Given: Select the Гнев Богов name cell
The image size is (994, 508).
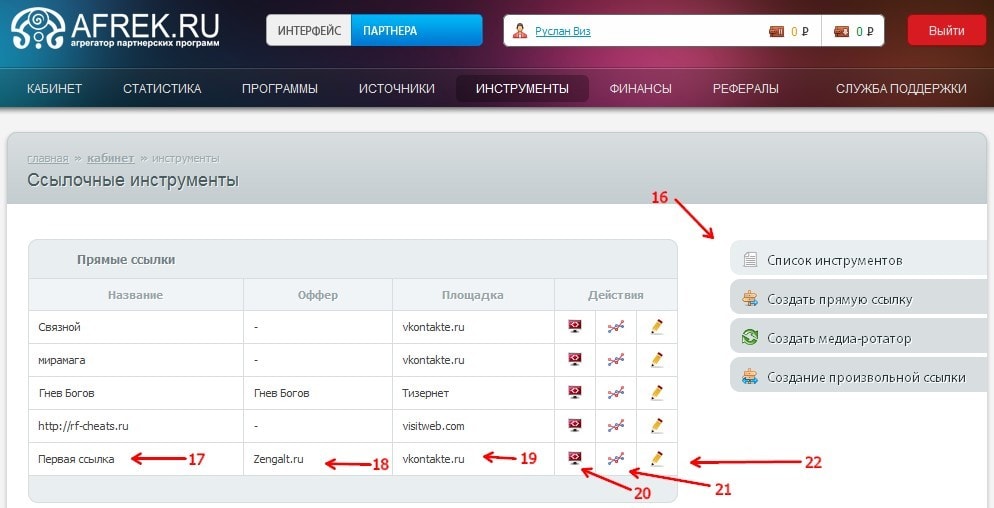Looking at the screenshot, I should coord(136,393).
